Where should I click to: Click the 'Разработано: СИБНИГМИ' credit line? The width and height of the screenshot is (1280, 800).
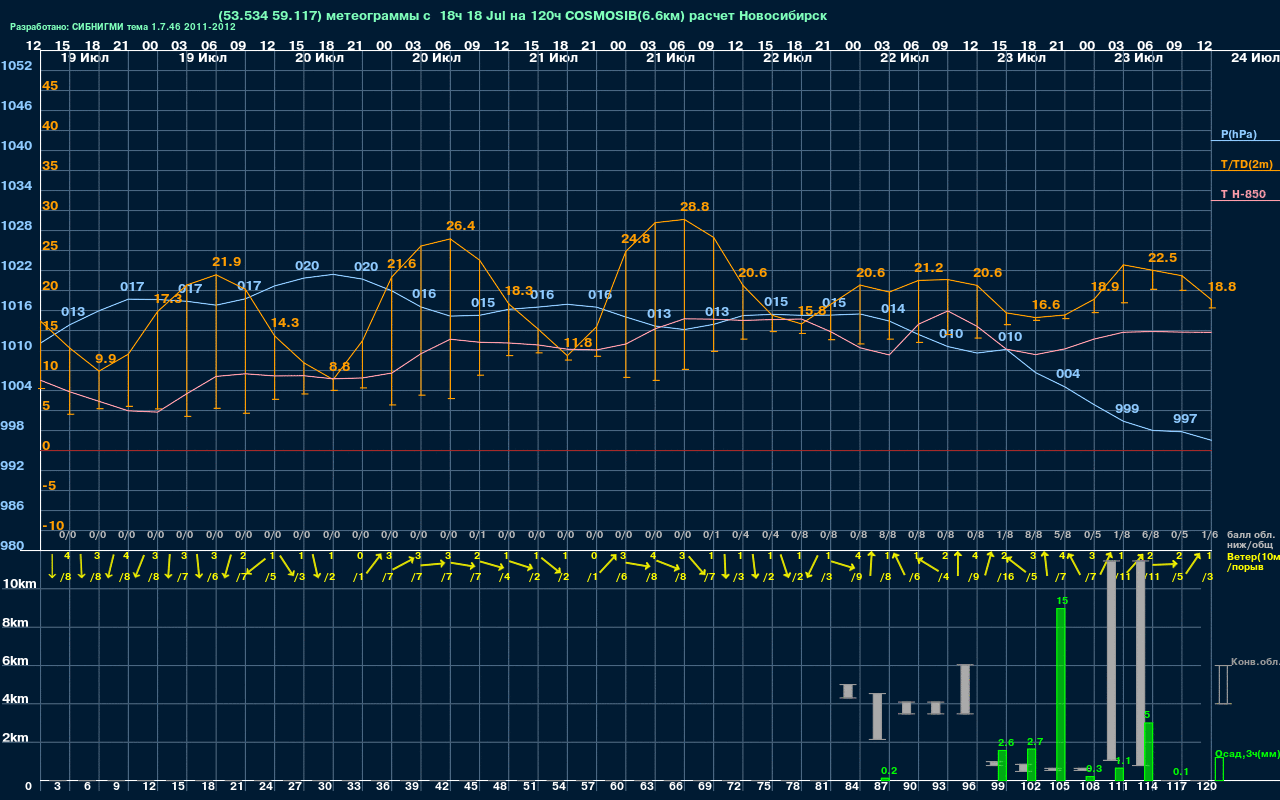pos(123,27)
